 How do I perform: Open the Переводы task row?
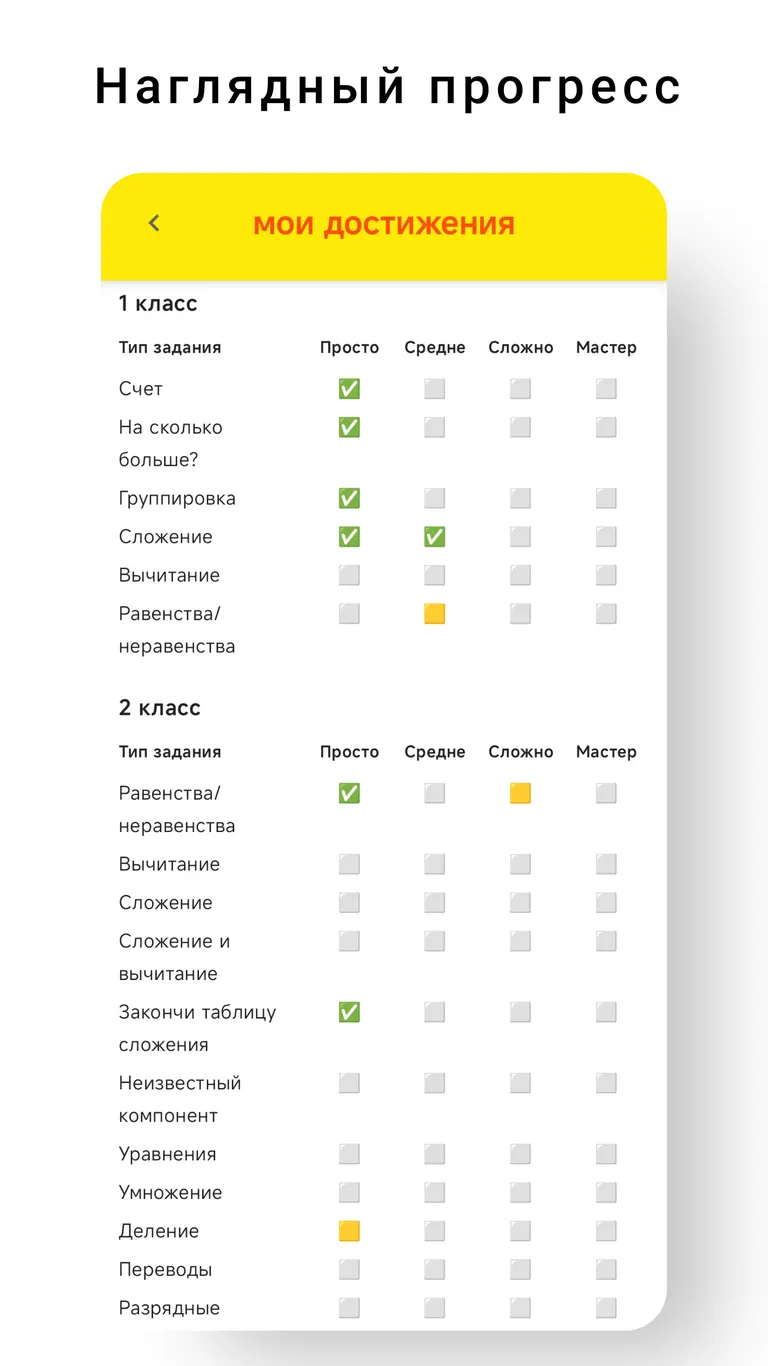165,1270
